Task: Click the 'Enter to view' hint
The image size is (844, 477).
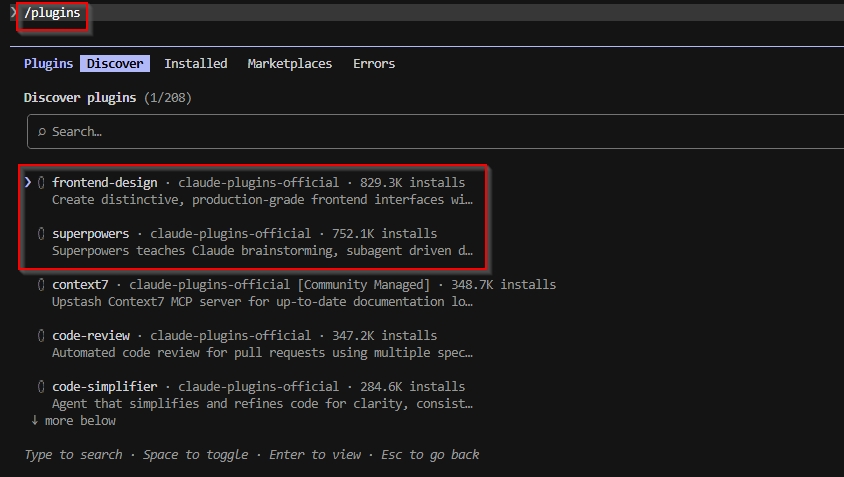Action: coord(315,455)
